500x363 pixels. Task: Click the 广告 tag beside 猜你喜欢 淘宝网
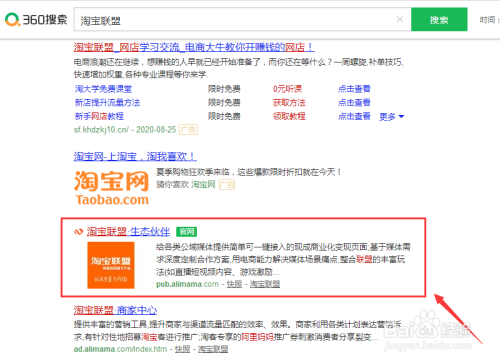coord(227,184)
